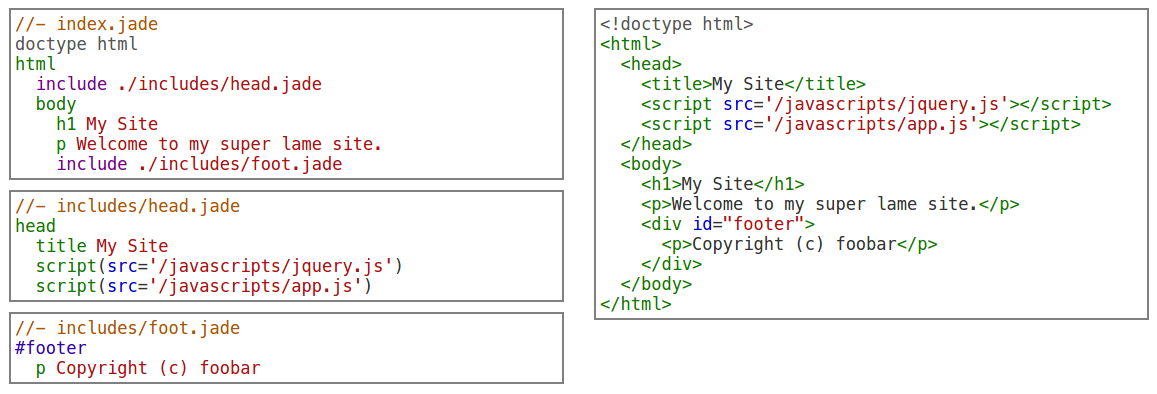This screenshot has height=394, width=1157.
Task: Click the '//- includes/foot.jade' comment
Action: pos(128,328)
